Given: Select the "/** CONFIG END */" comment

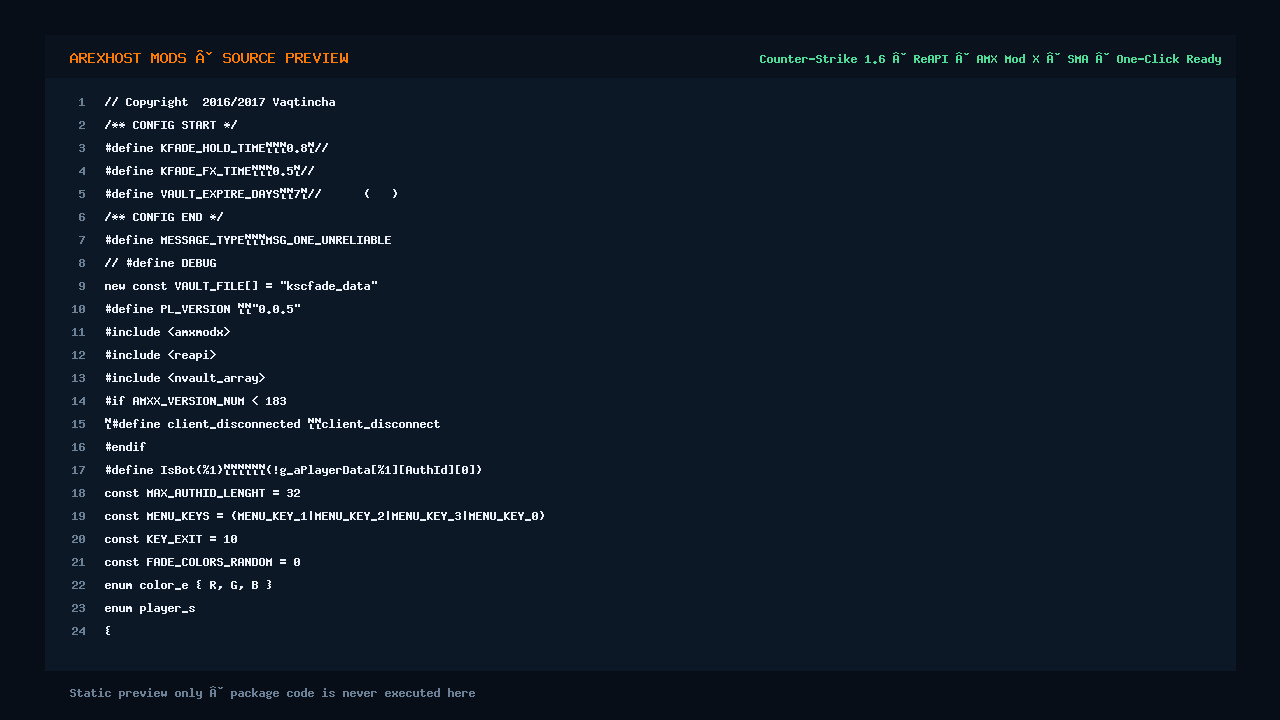Looking at the screenshot, I should tap(164, 217).
